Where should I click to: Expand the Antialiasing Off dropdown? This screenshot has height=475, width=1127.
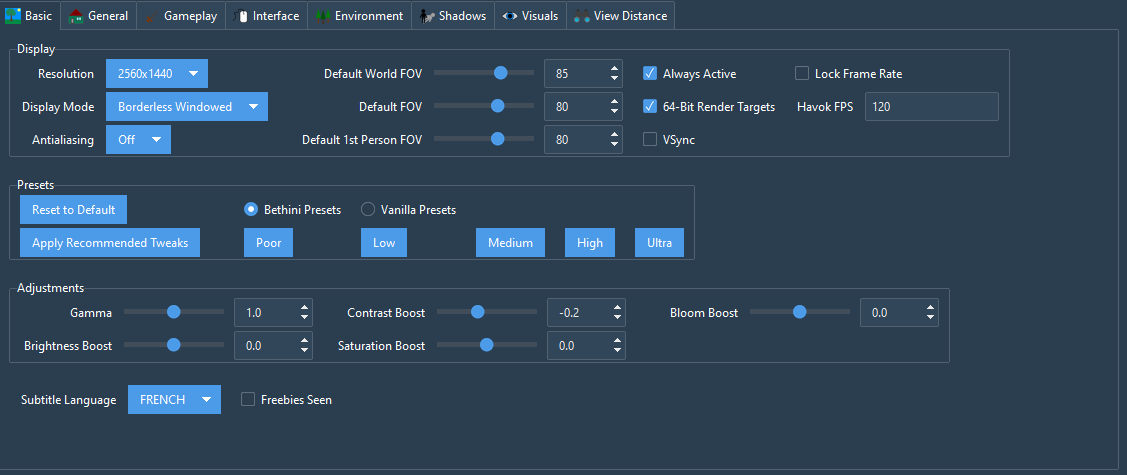tap(139, 139)
